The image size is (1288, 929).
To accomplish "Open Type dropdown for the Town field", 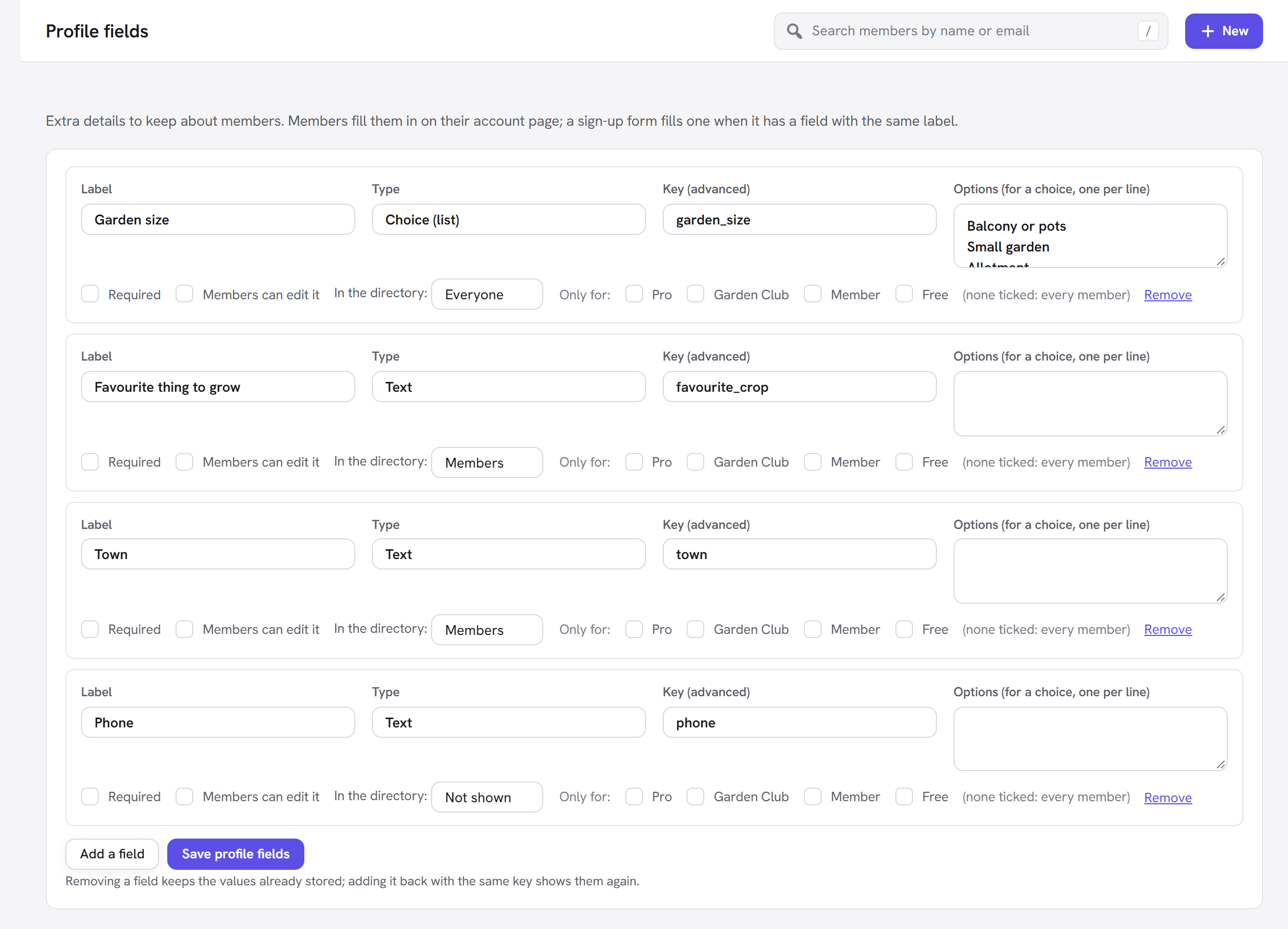I will (508, 554).
